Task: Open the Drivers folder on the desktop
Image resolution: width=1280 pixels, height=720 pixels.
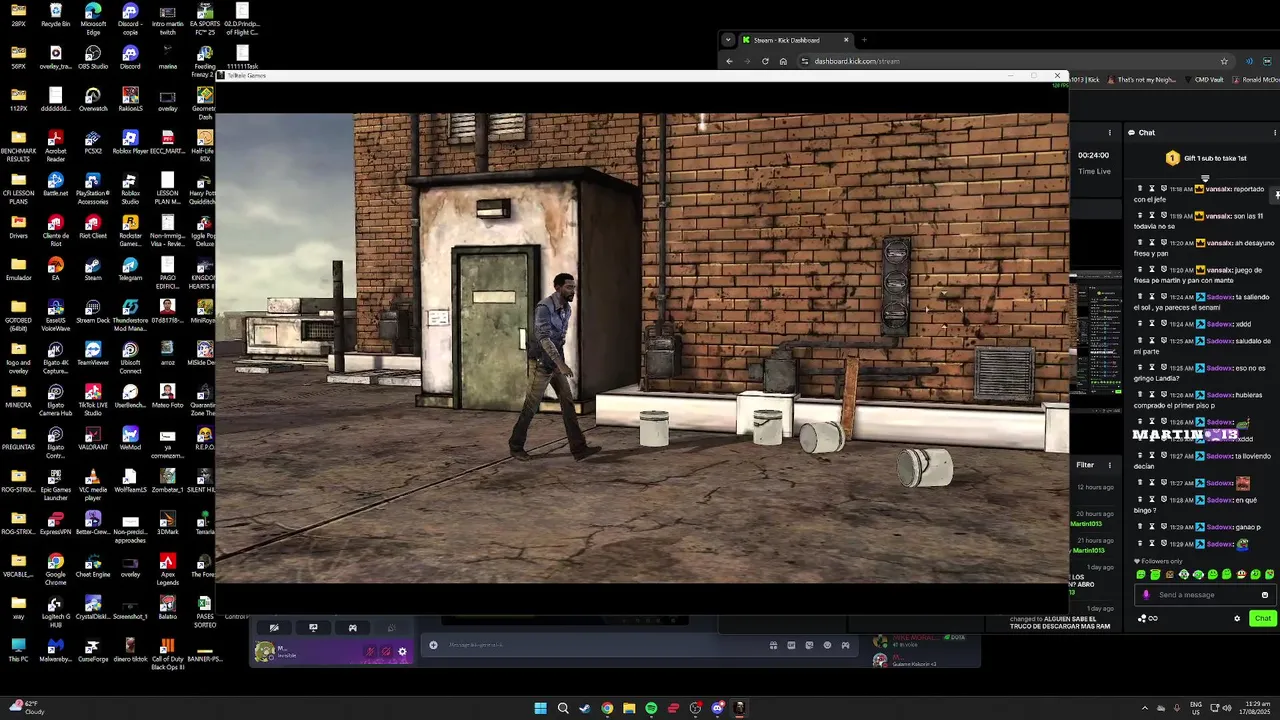Action: coord(19,226)
